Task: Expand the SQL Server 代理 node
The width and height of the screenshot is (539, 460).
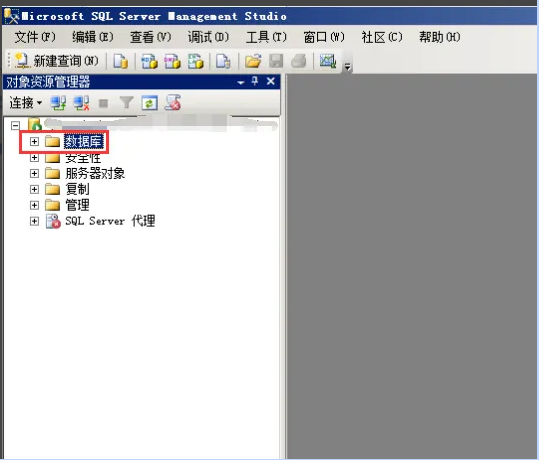Action: point(34,221)
